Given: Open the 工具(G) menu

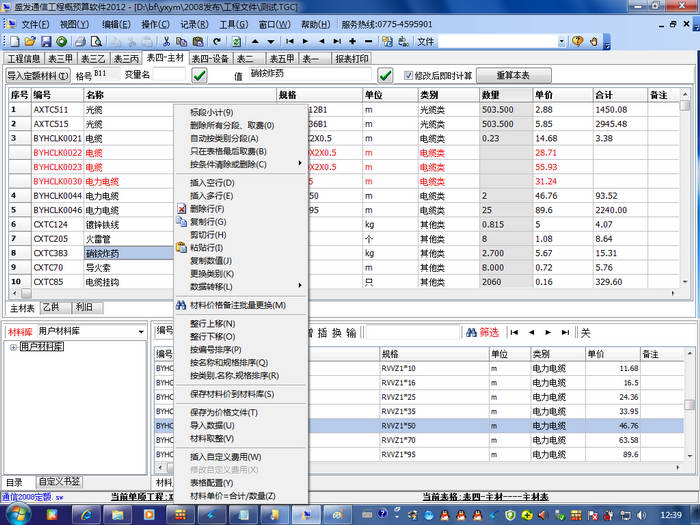Looking at the screenshot, I should [233, 24].
